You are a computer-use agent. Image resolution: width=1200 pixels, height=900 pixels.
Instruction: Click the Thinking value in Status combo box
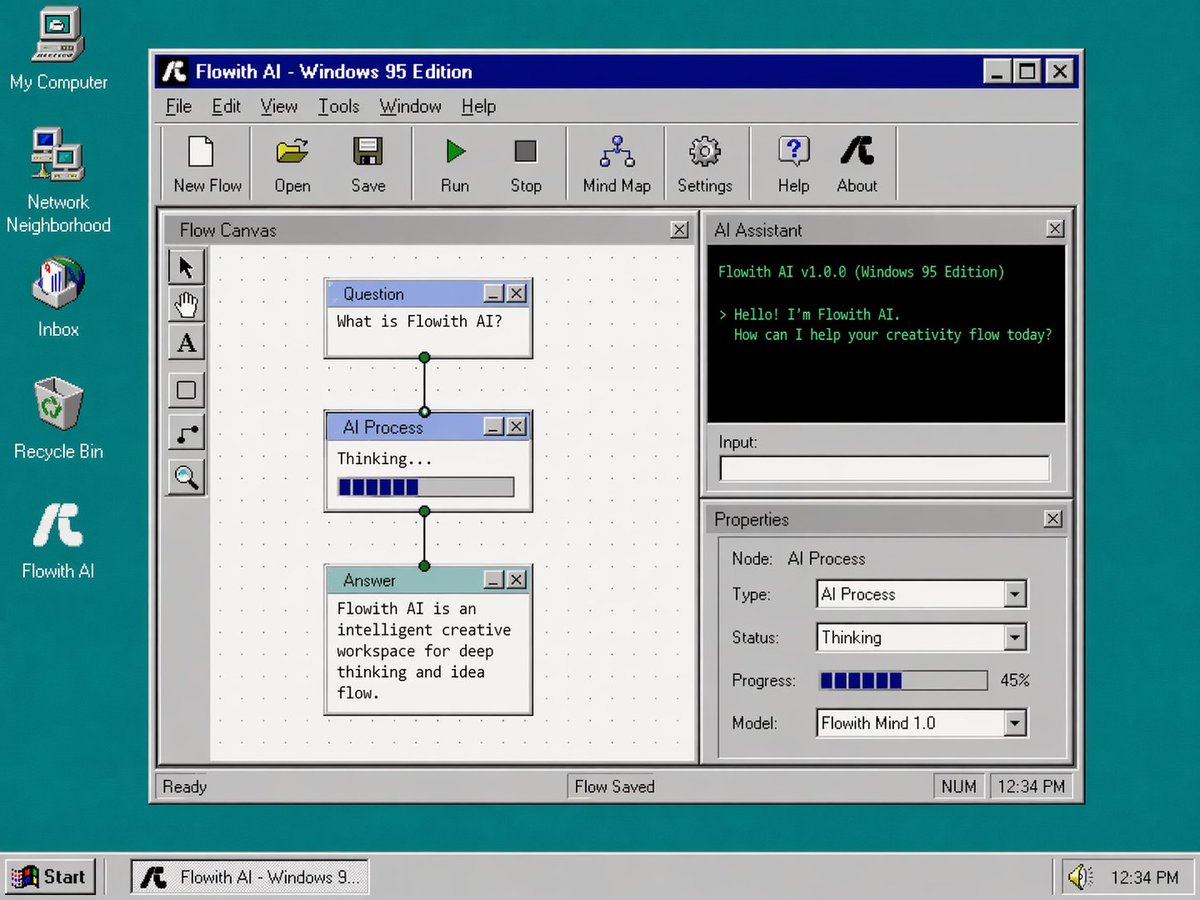tap(851, 637)
